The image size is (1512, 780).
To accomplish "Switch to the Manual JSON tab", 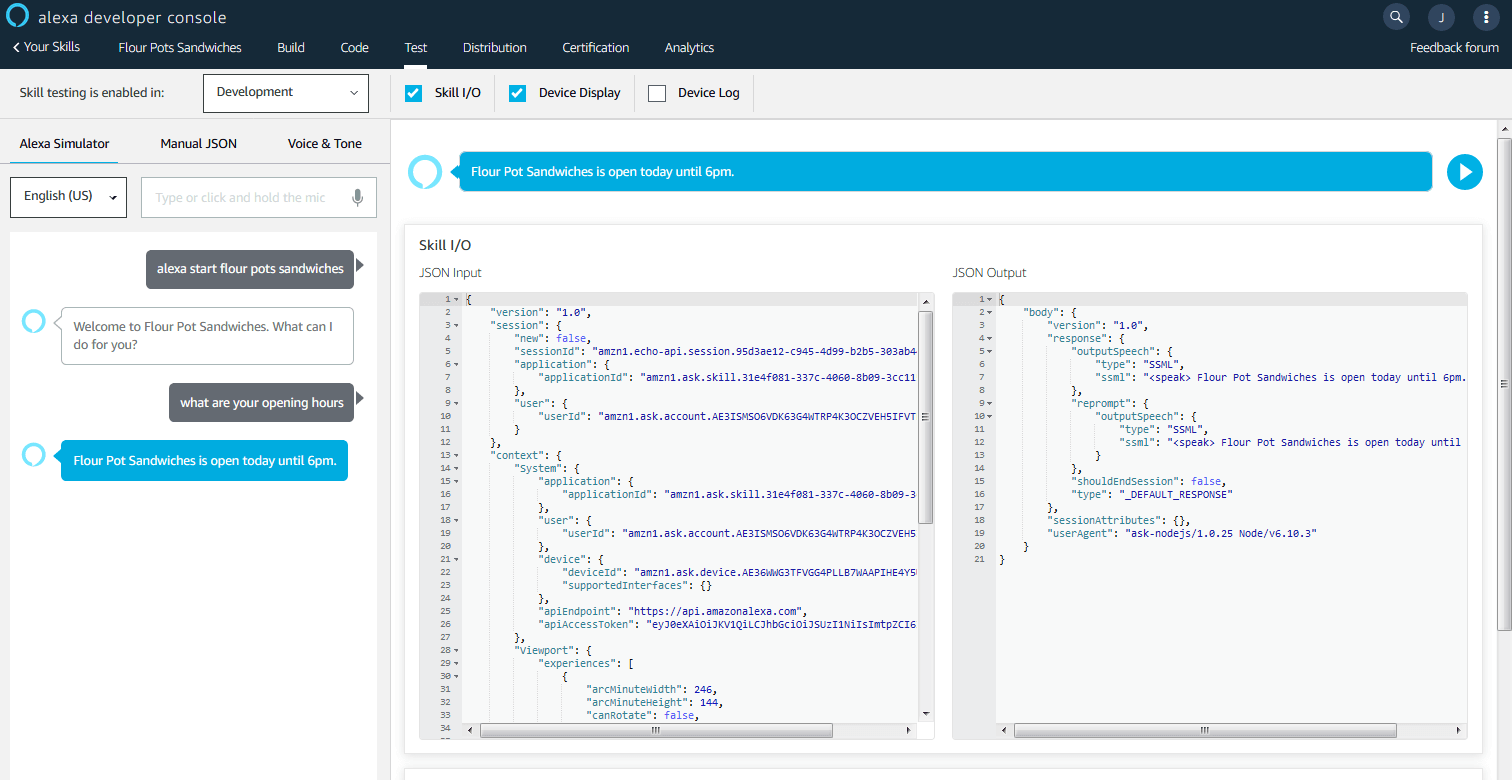I will point(198,144).
